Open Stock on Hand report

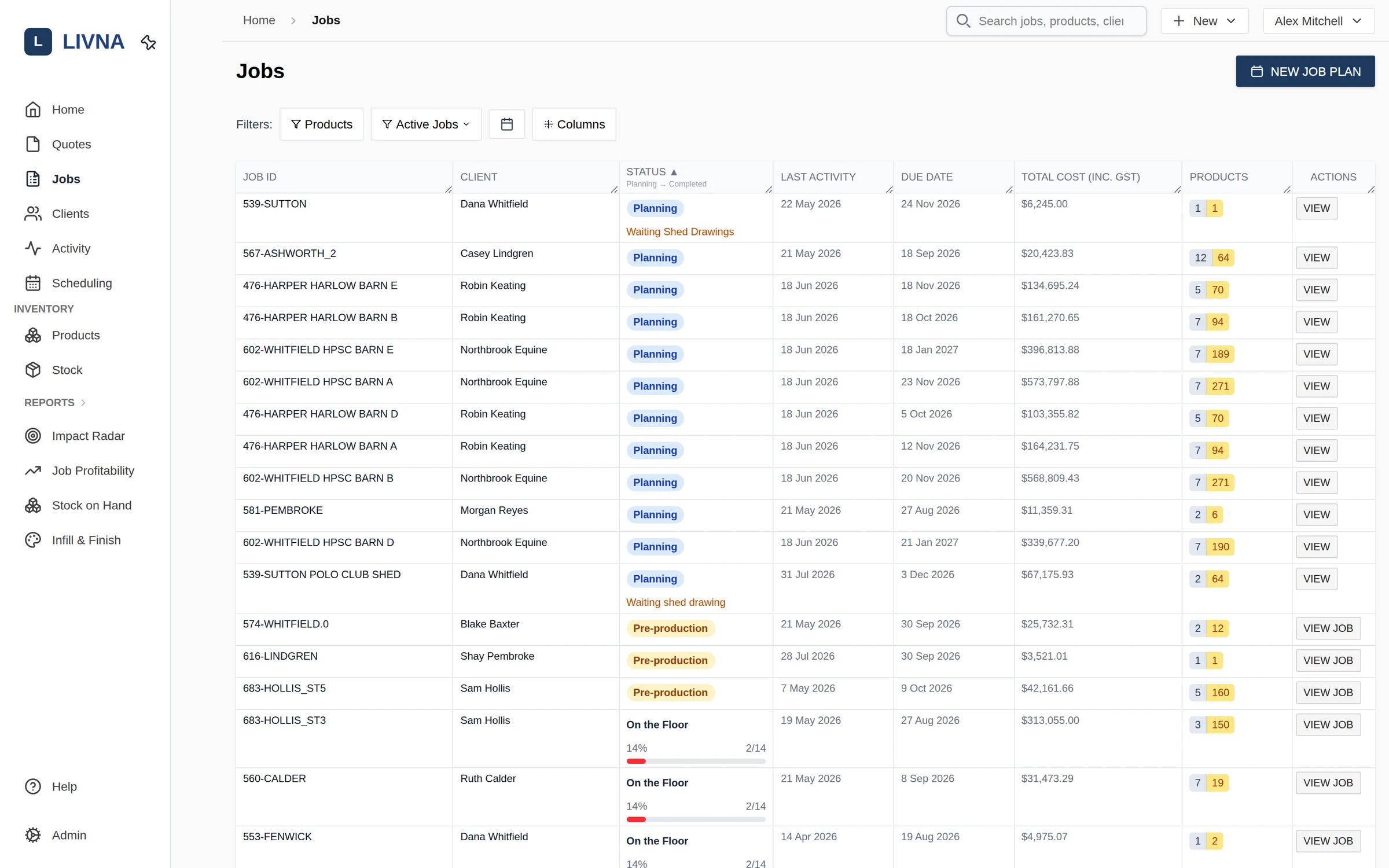click(78, 505)
